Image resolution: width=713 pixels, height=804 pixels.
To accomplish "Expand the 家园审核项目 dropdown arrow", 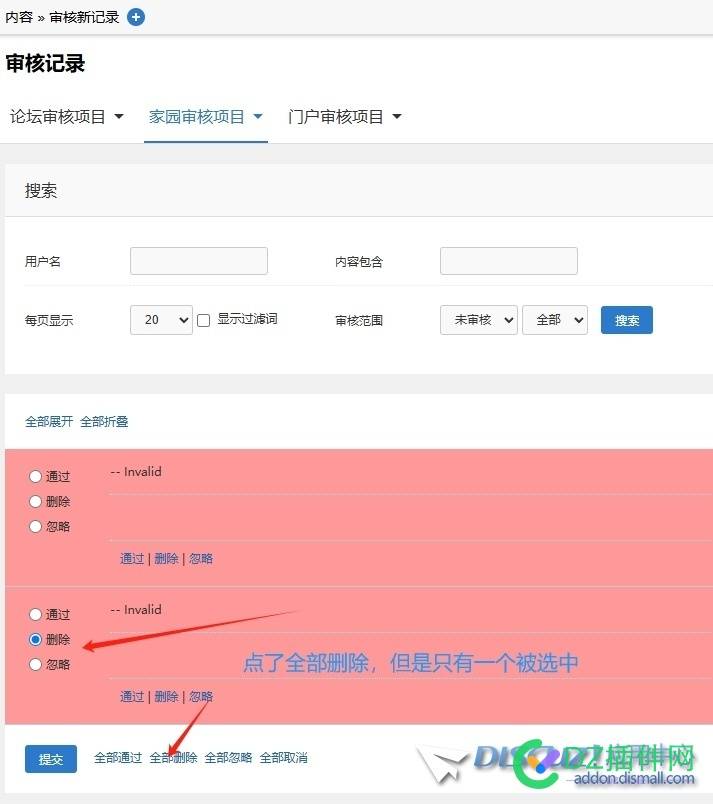I will point(258,117).
